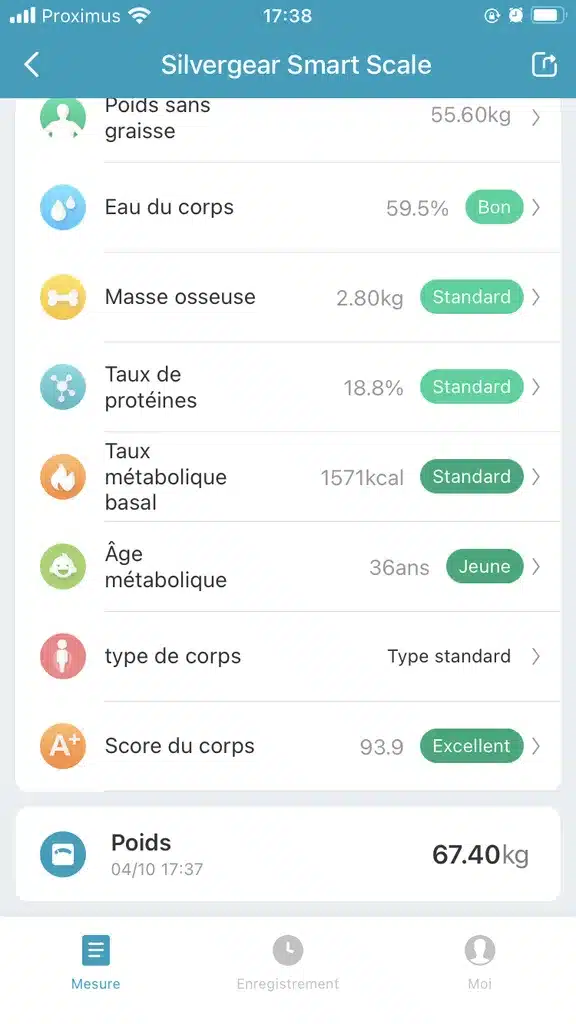The height and width of the screenshot is (1024, 576).
Task: Switch to the Moi tab
Action: click(479, 963)
